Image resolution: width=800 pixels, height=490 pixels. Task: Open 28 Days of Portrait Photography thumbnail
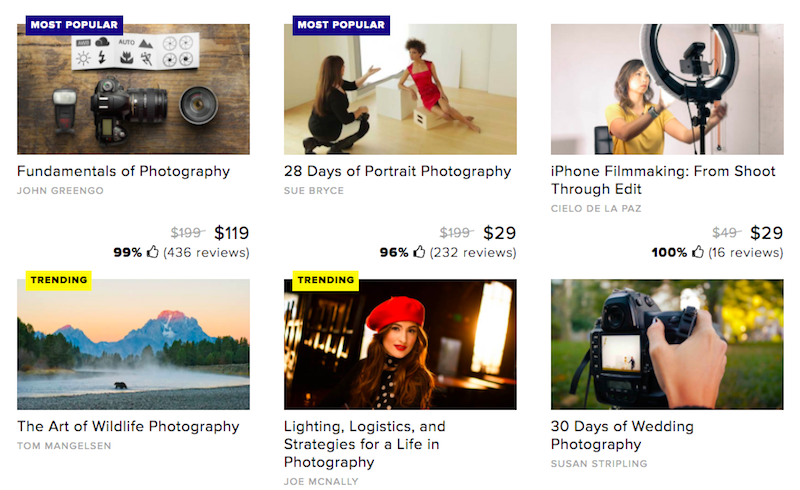(400, 89)
